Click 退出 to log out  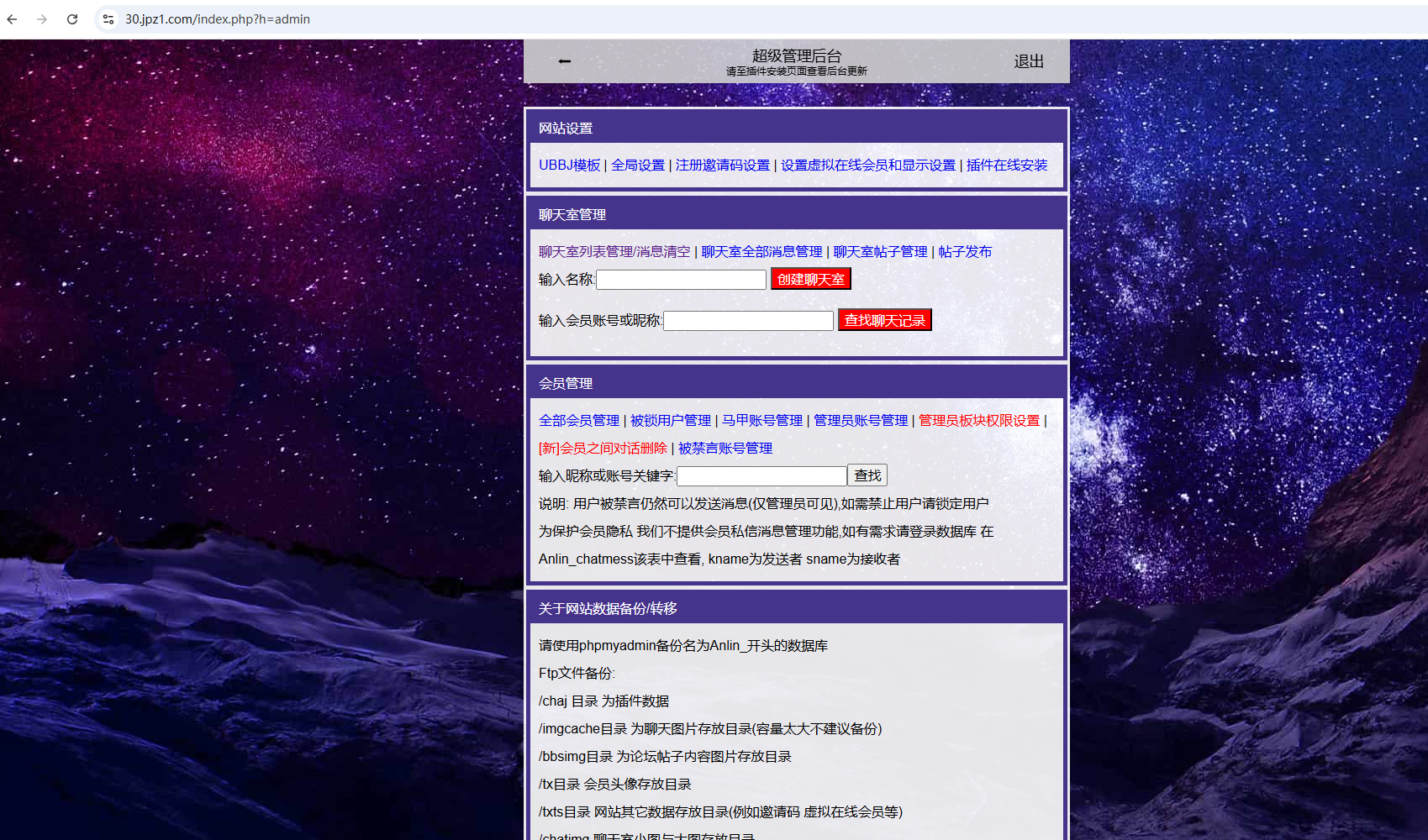(1029, 61)
